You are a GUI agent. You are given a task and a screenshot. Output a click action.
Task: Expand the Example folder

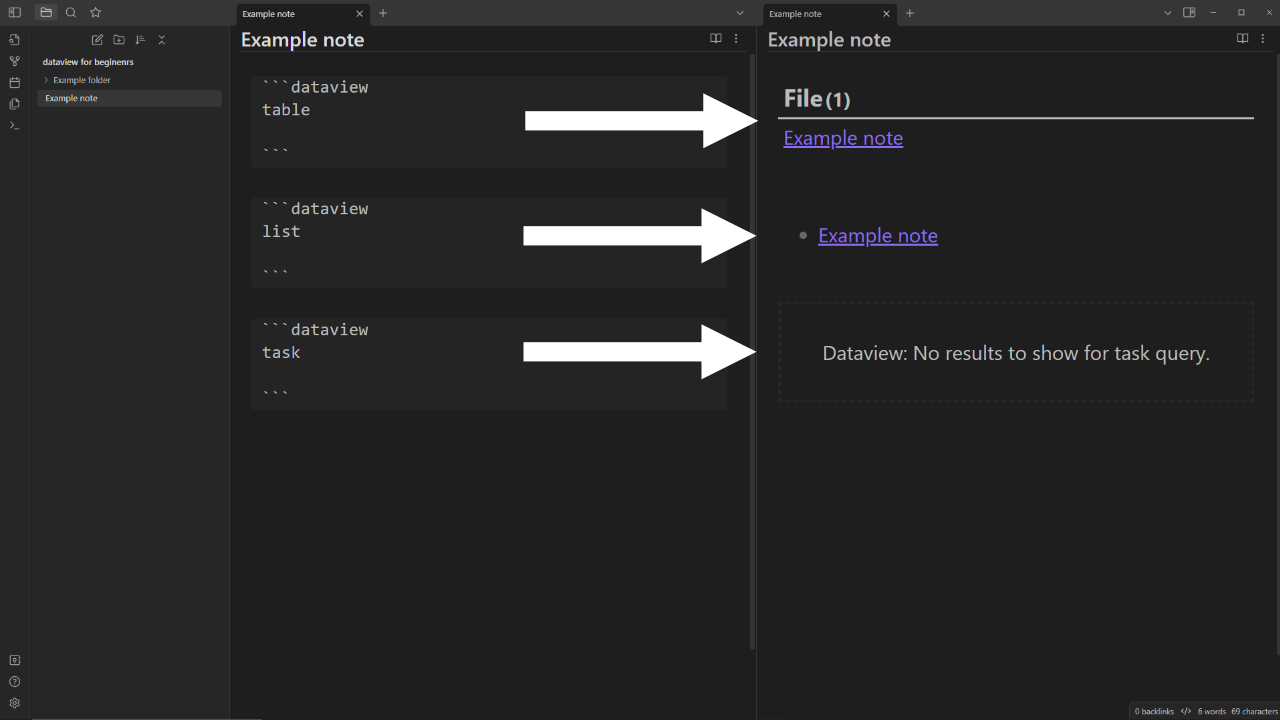point(46,80)
